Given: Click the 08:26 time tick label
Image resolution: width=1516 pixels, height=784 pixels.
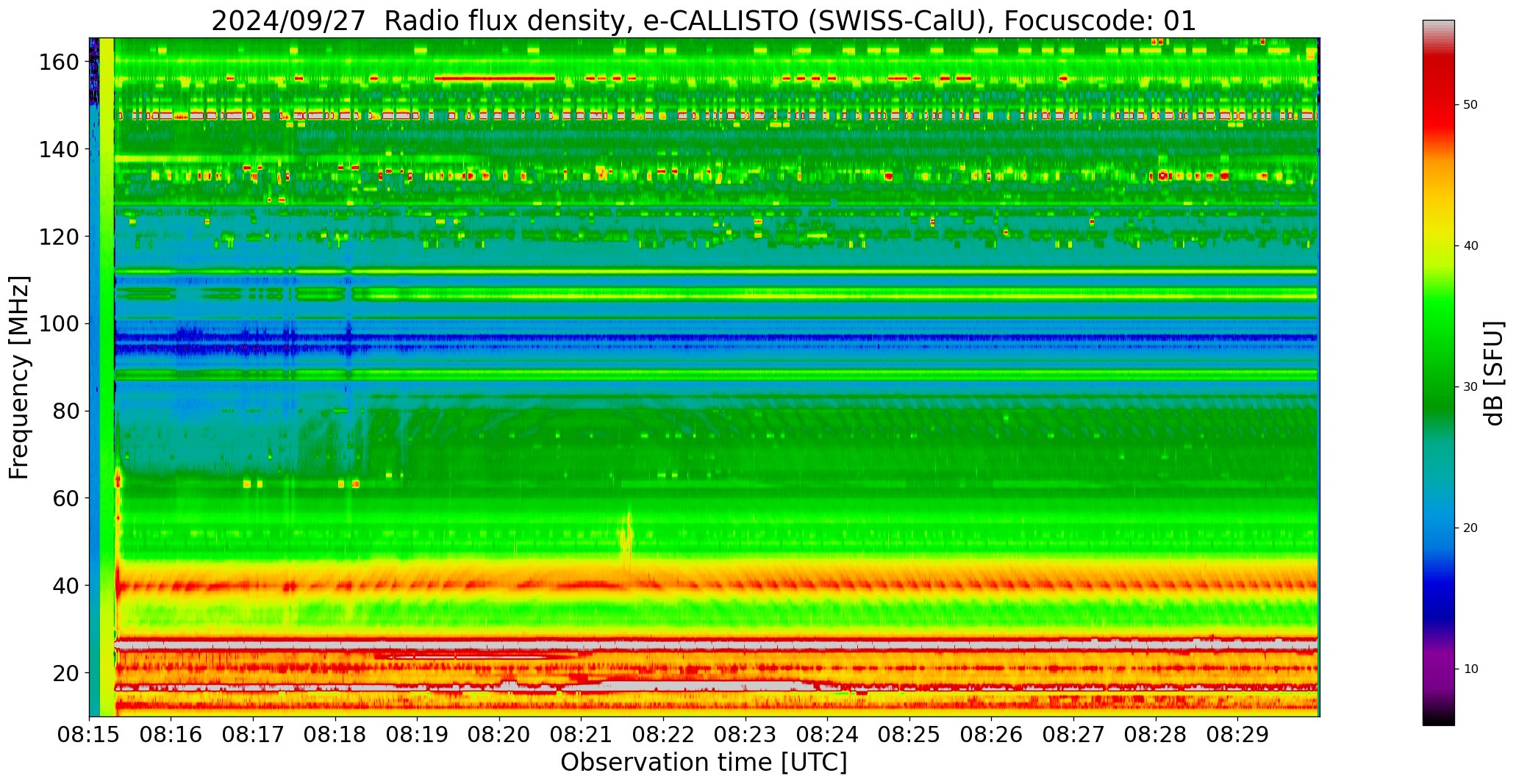Looking at the screenshot, I should (991, 735).
